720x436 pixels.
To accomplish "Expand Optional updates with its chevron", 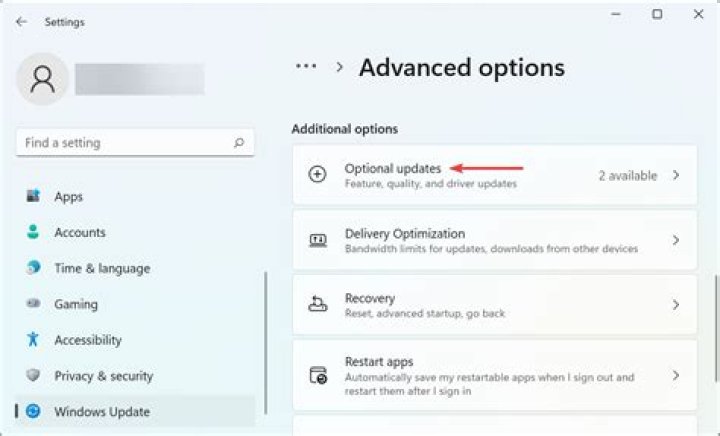I will 675,175.
